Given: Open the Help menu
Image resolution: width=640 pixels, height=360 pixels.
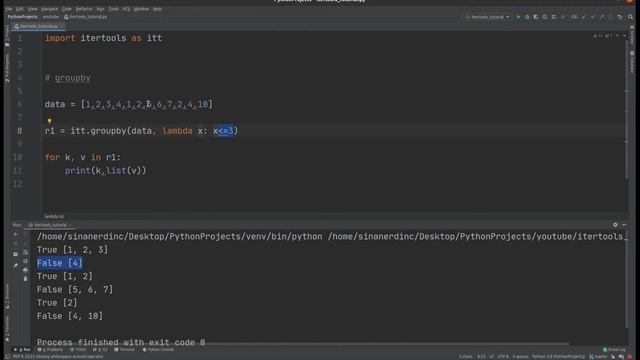Looking at the screenshot, I should 157,9.
